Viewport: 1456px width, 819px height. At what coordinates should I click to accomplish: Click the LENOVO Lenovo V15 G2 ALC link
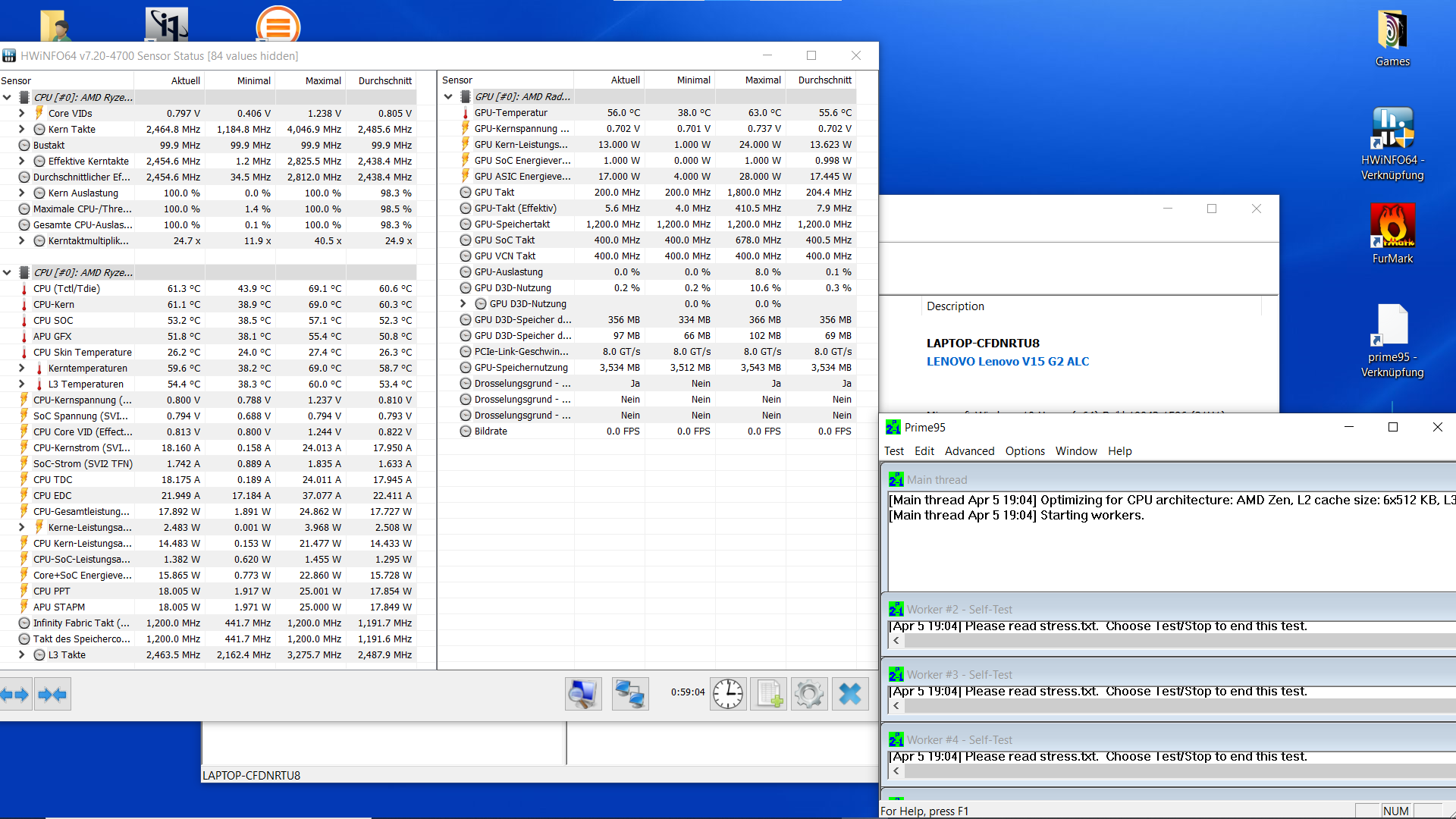click(x=1007, y=362)
